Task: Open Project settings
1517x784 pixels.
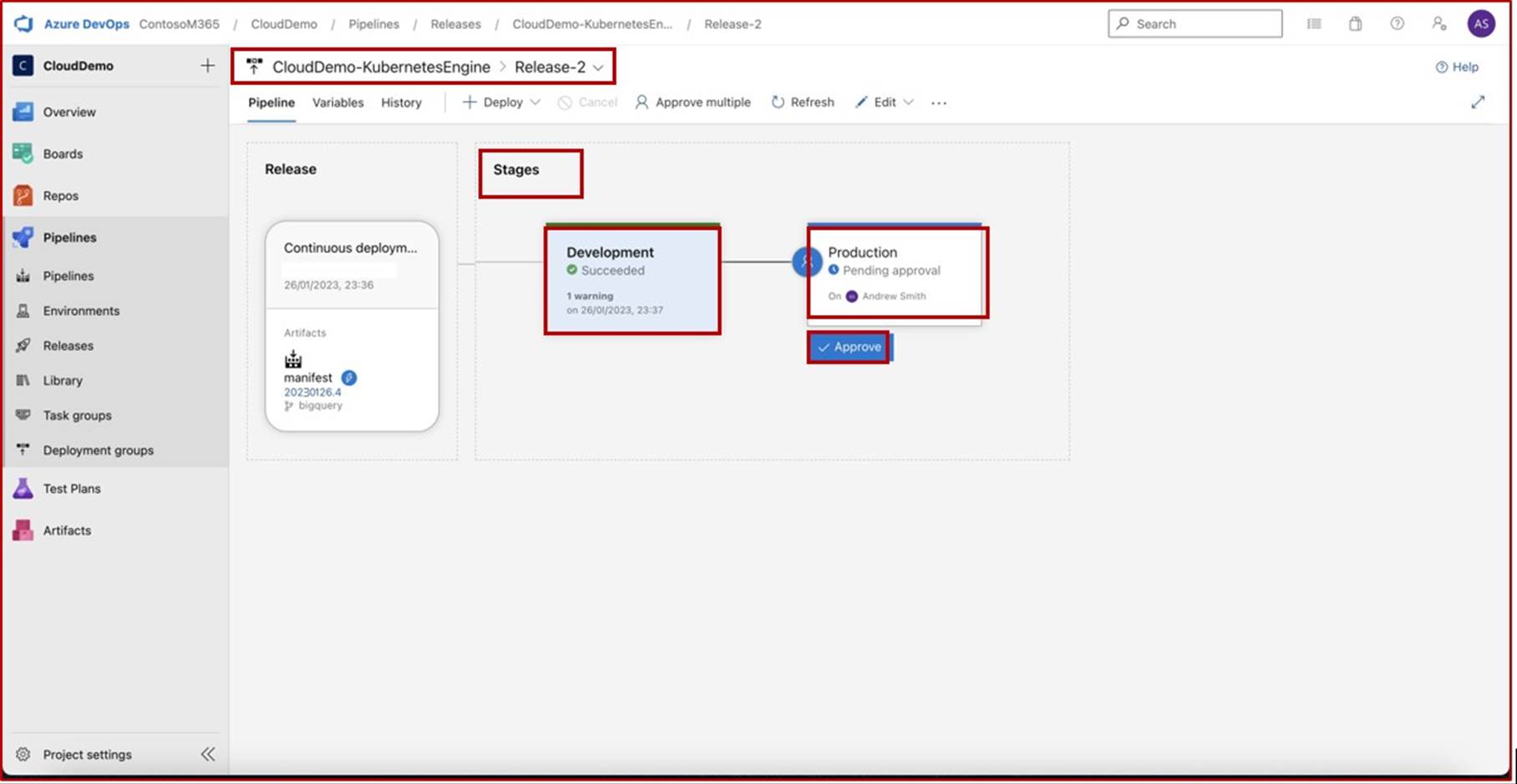Action: coord(87,754)
